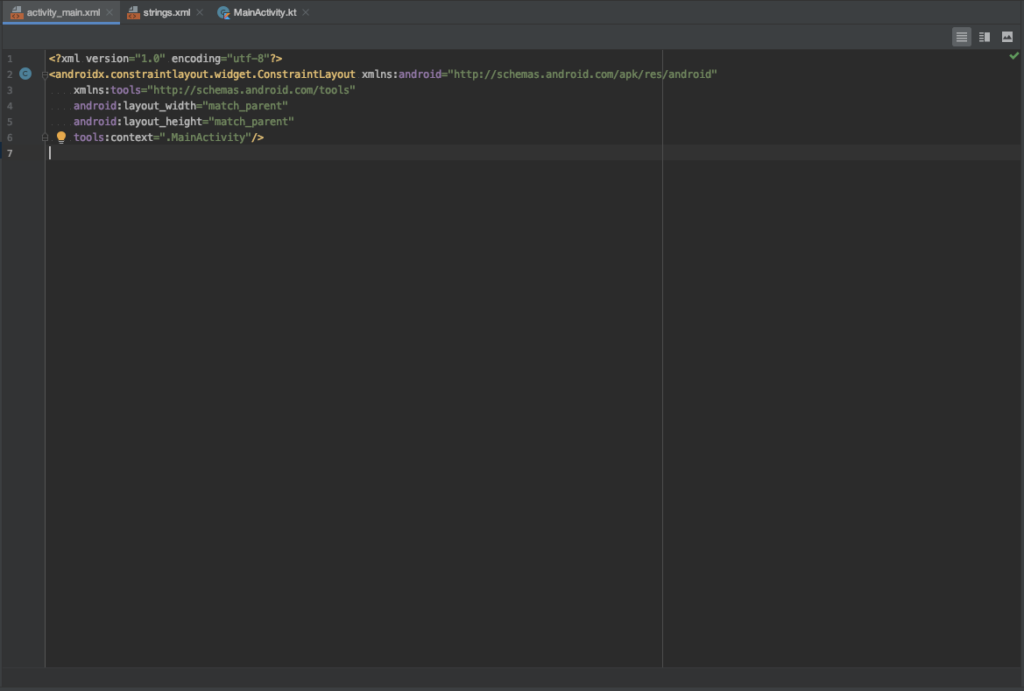This screenshot has width=1024, height=691.
Task: Click 'tools:context' attribute name
Action: click(113, 137)
